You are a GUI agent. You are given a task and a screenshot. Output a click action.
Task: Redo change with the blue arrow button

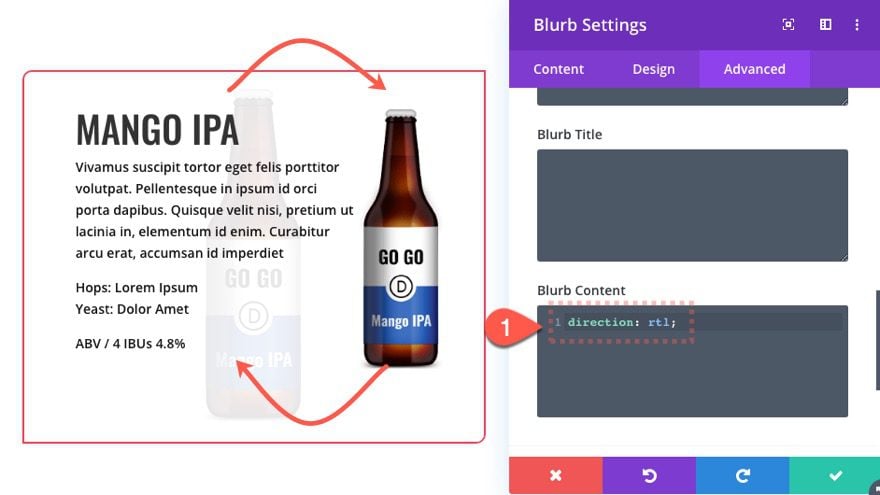[x=742, y=475]
